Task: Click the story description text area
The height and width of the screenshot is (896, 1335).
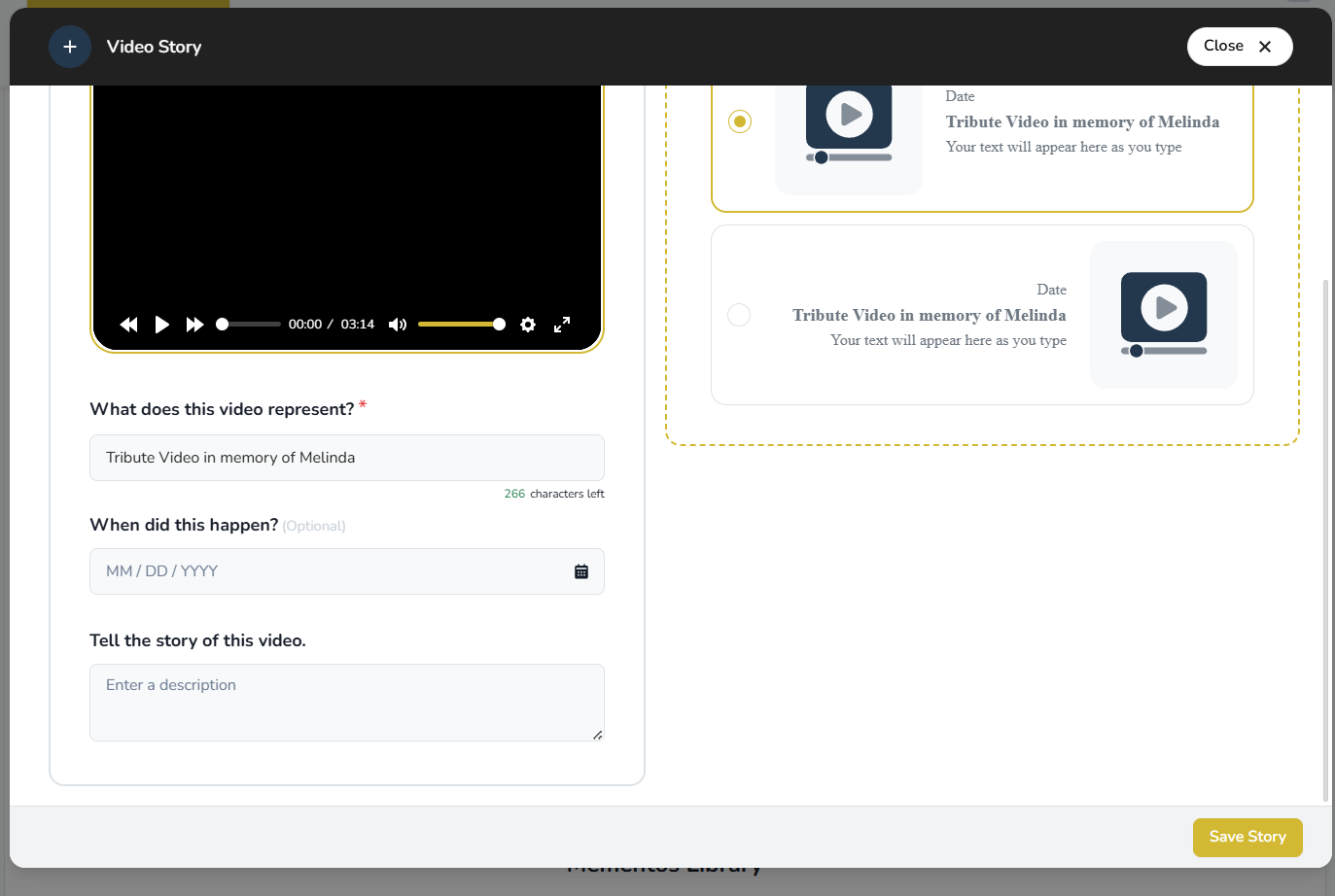Action: point(346,702)
